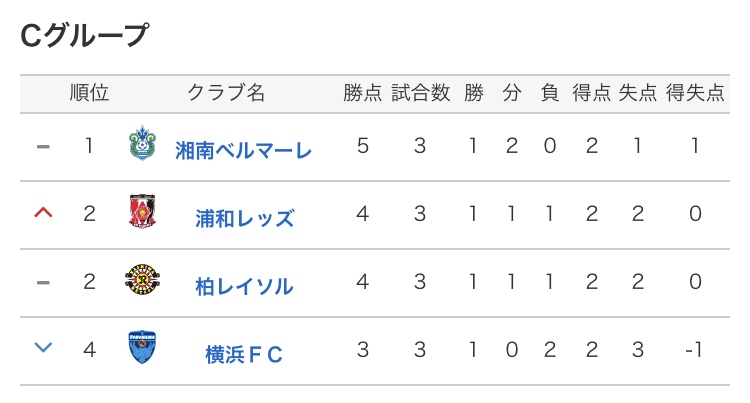Open the 柏レイソル club link
Image resolution: width=750 pixels, height=403 pixels.
click(x=244, y=286)
